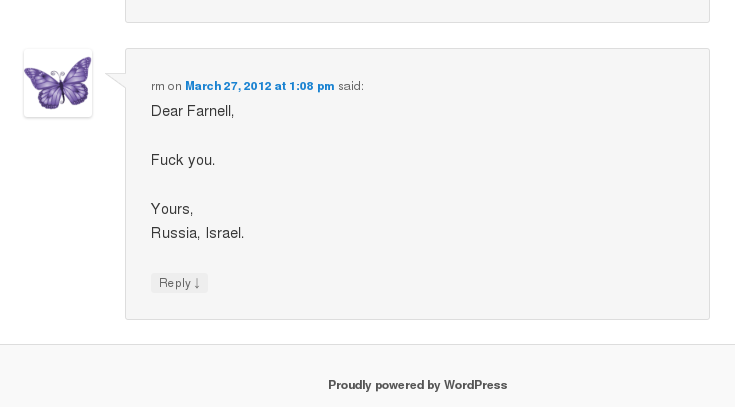Click the previous comment box at top

pos(417,10)
